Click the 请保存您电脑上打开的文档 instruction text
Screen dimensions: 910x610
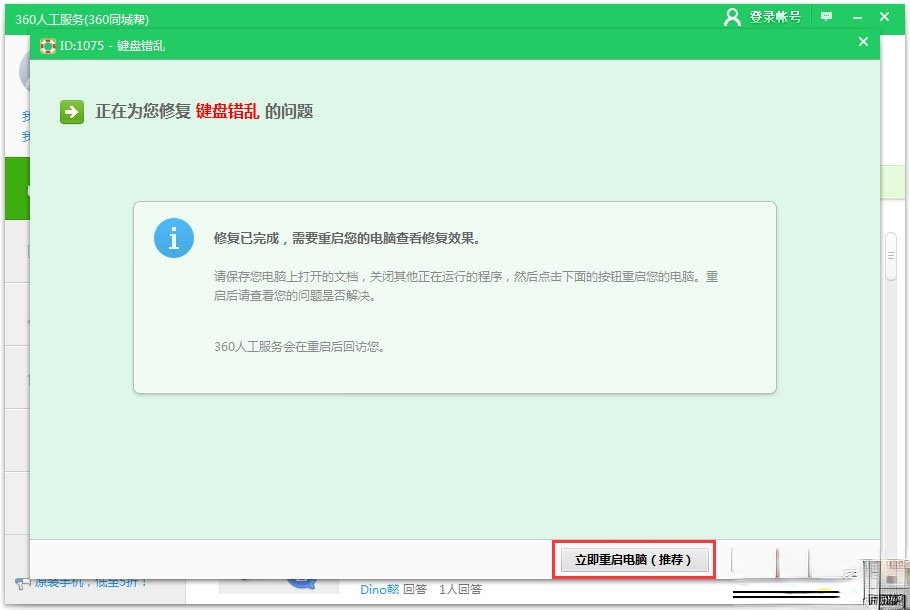[466, 286]
